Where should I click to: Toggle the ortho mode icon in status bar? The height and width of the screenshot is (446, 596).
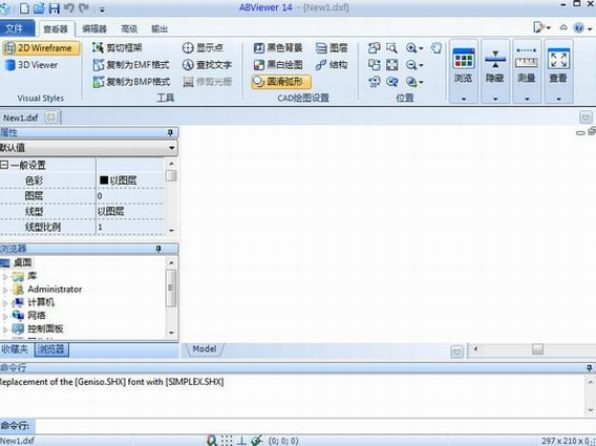(x=241, y=440)
